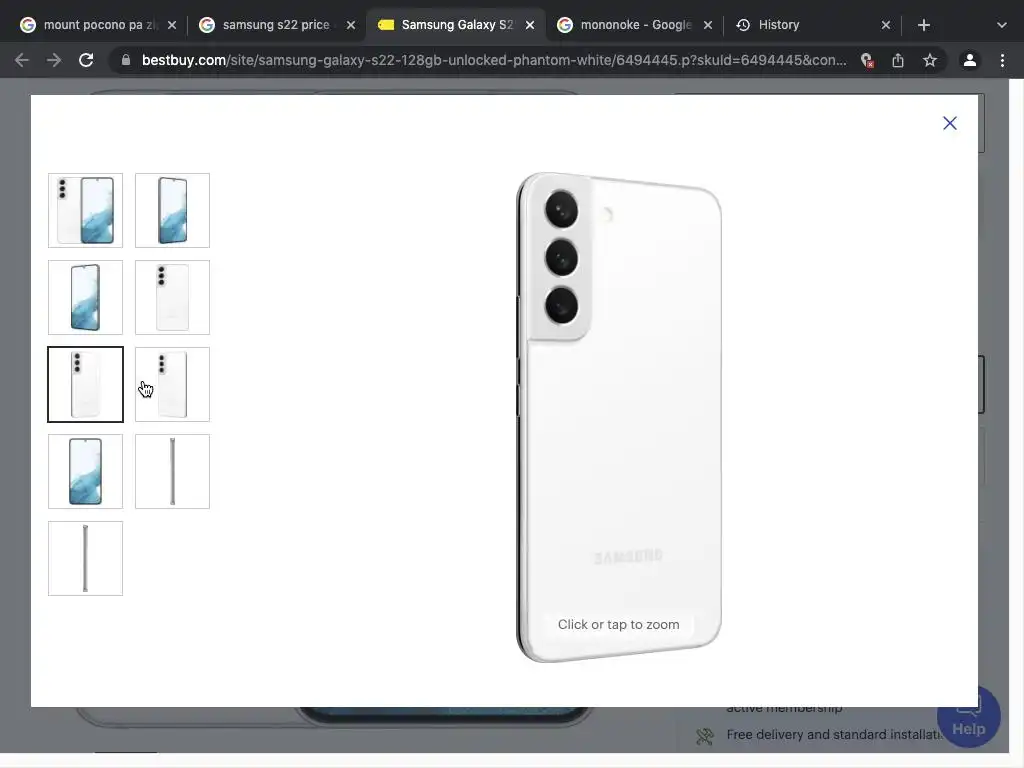
Task: Share this page via share icon
Action: (898, 60)
